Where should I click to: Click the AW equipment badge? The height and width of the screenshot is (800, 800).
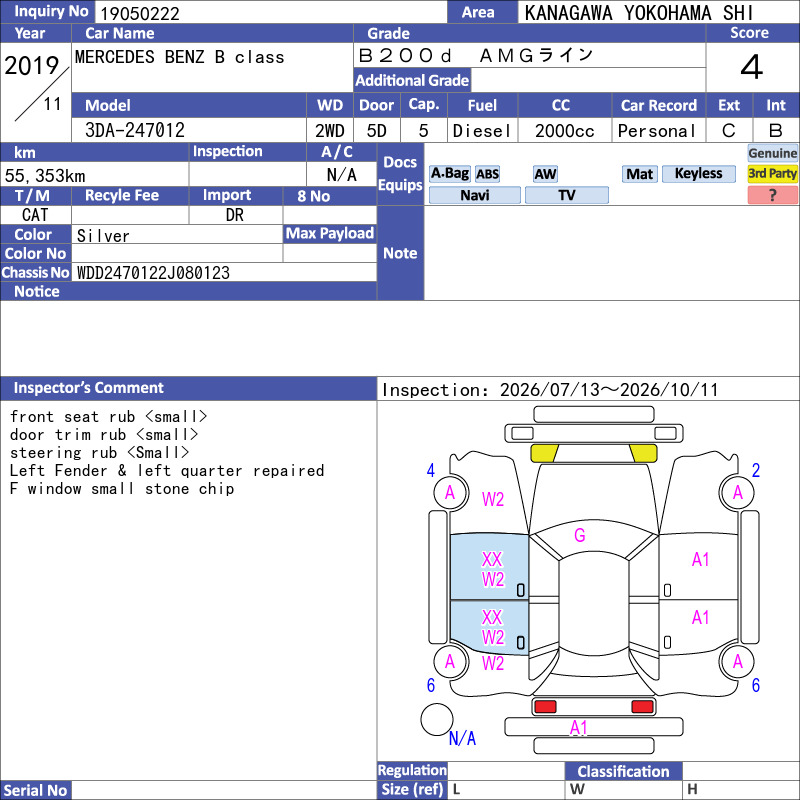coord(545,174)
